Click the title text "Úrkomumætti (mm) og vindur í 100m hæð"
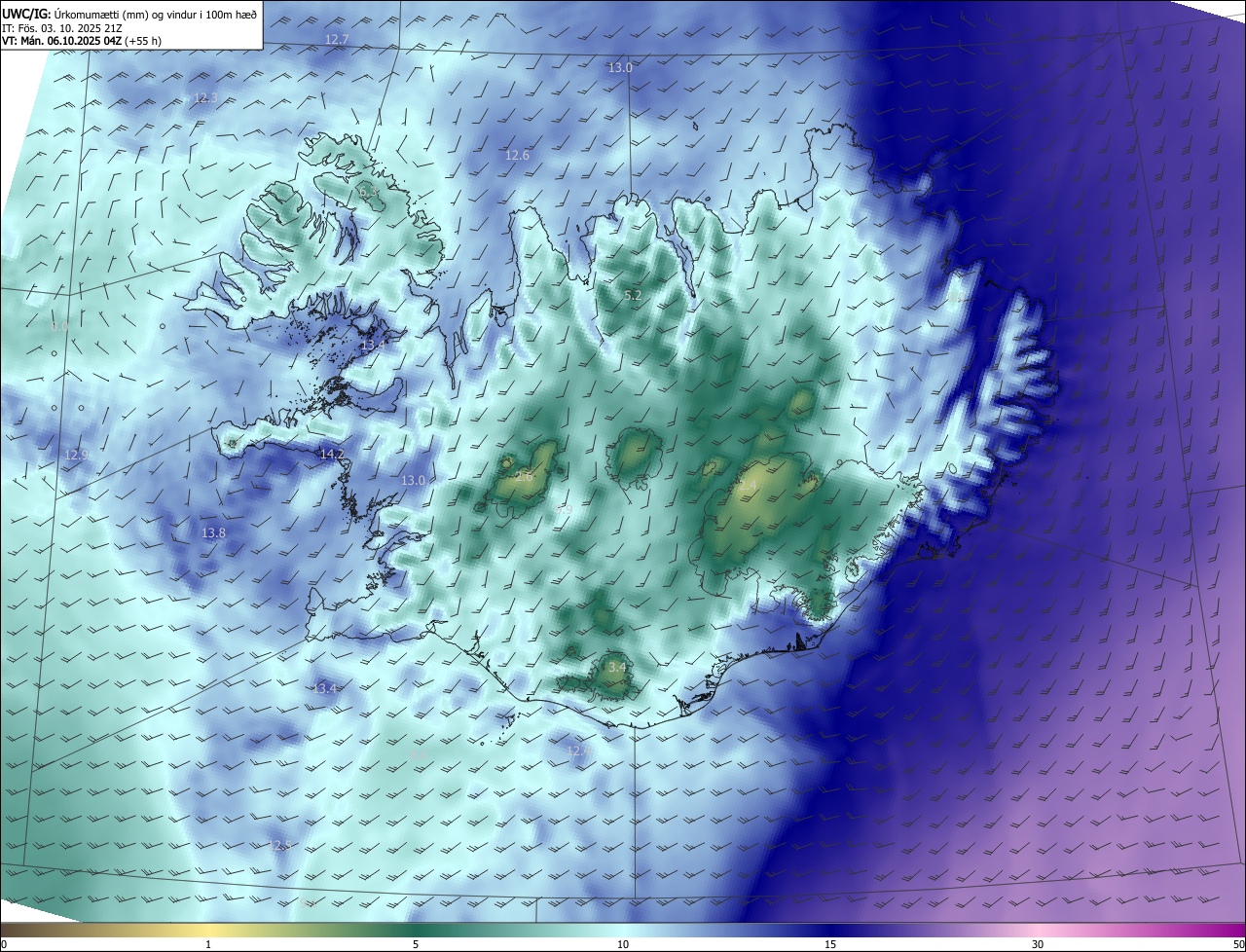1246x952 pixels. coord(155,15)
